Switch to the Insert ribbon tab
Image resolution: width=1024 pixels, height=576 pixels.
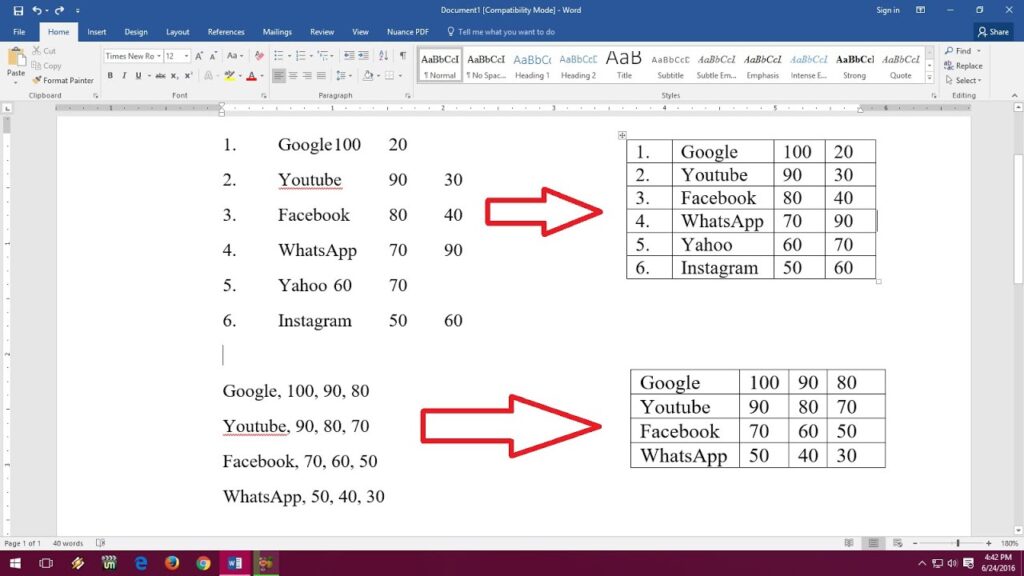point(96,31)
